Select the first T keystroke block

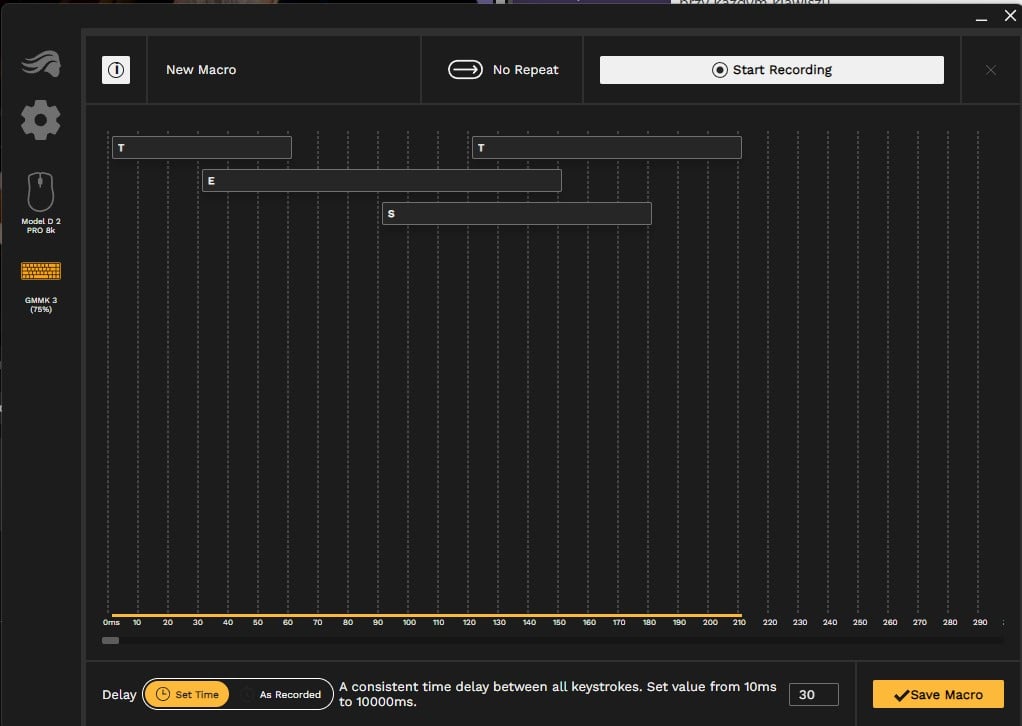[201, 148]
